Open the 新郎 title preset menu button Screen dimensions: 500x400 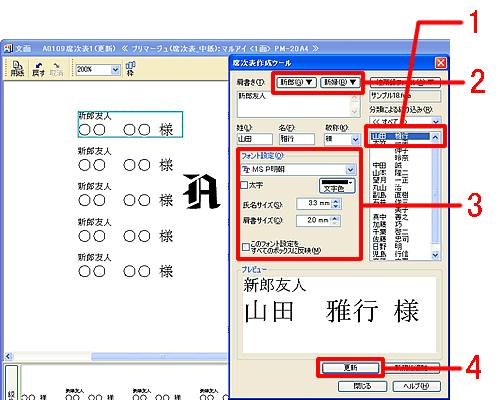point(296,82)
